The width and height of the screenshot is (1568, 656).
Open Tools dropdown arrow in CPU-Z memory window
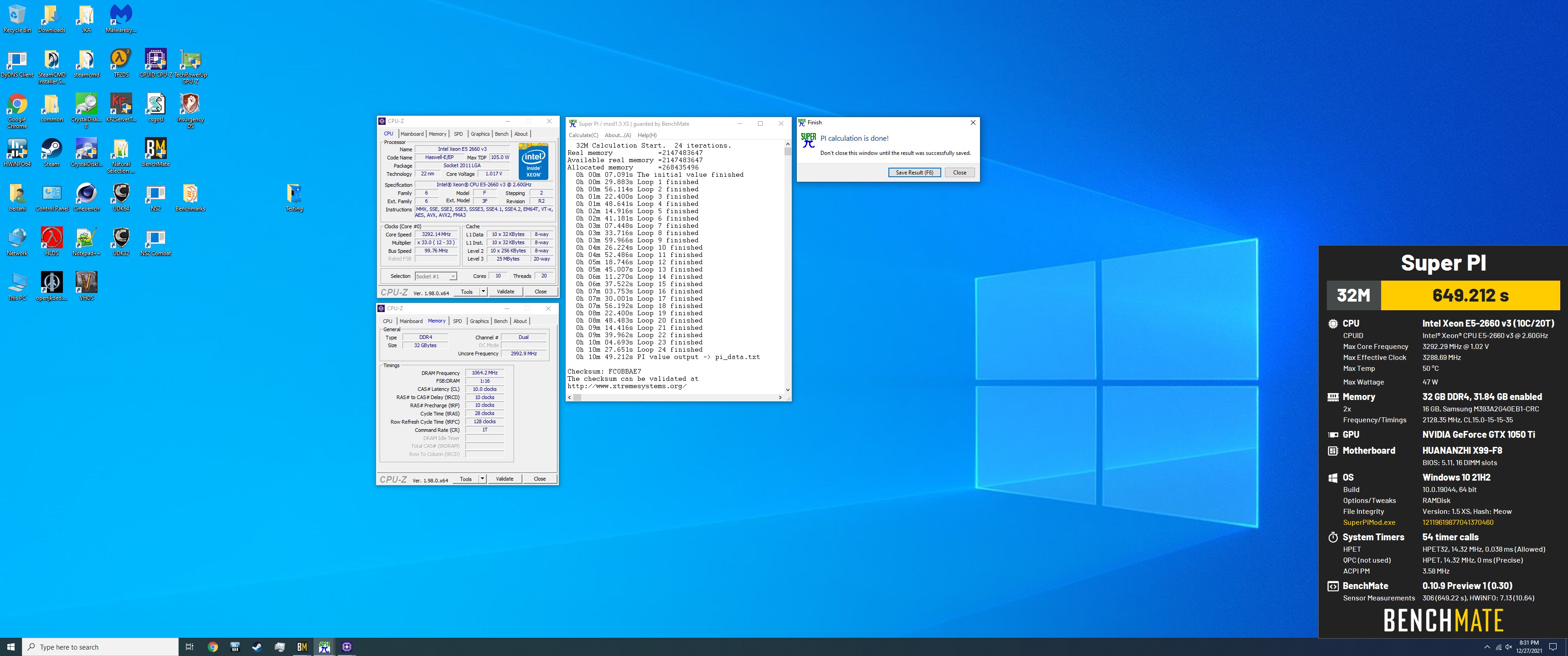click(x=482, y=479)
